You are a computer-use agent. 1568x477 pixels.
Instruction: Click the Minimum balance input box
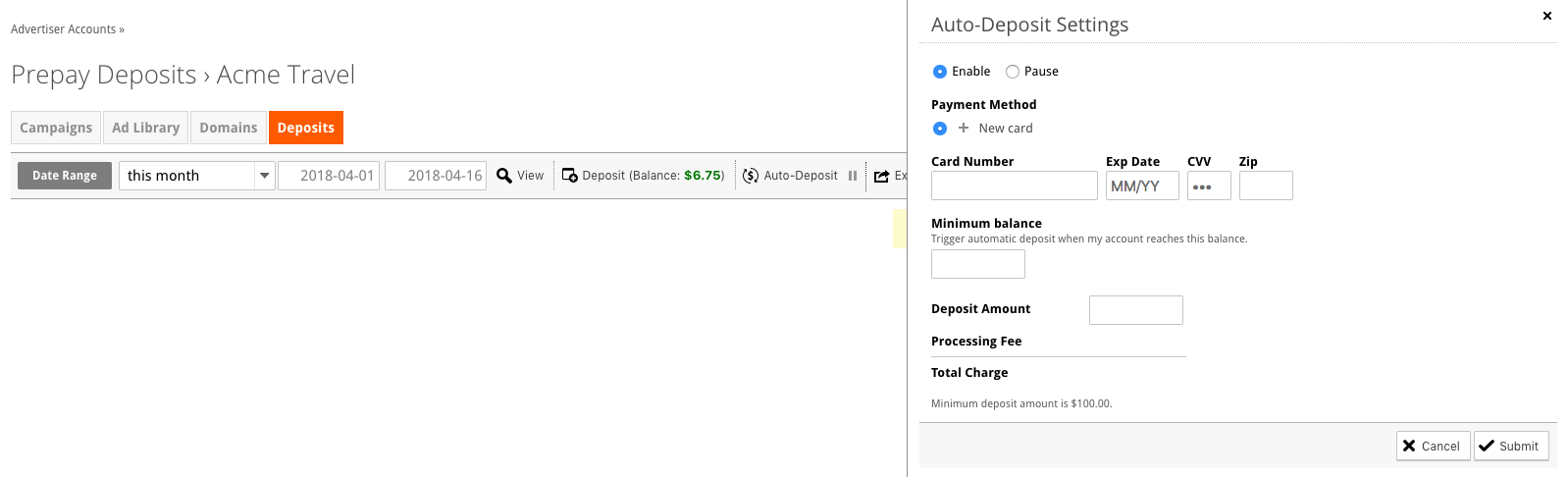[x=978, y=264]
